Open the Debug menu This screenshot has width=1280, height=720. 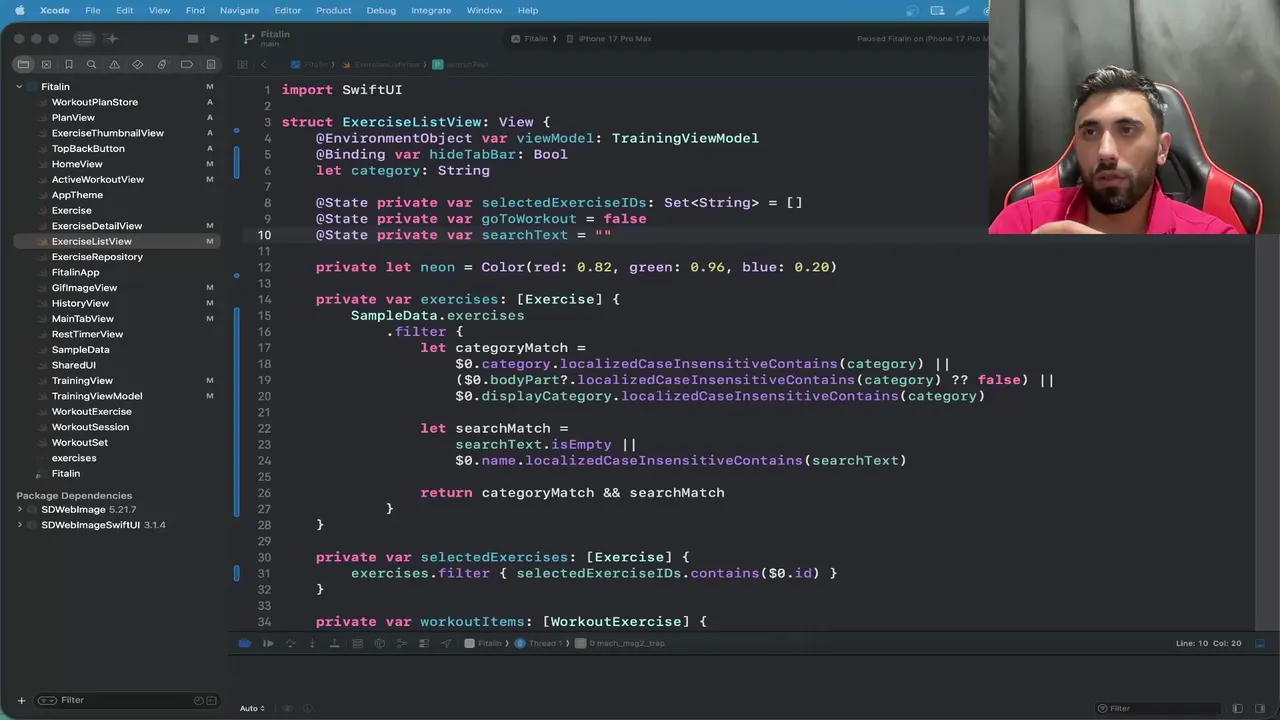[x=381, y=10]
